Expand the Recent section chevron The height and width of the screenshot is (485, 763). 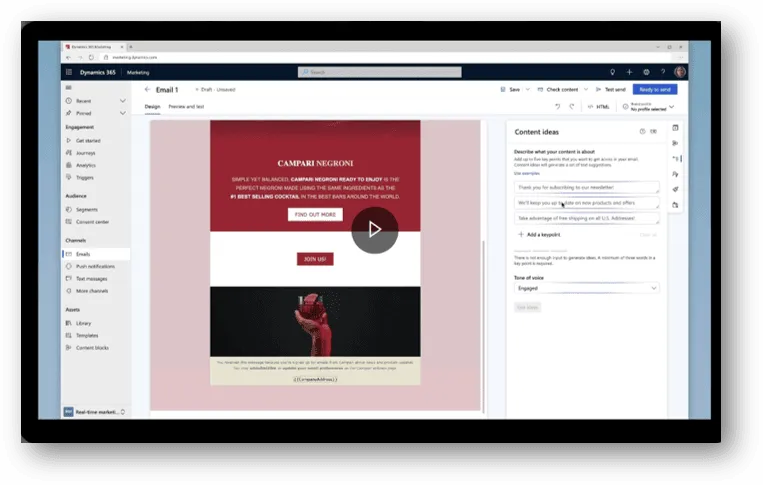pos(123,101)
